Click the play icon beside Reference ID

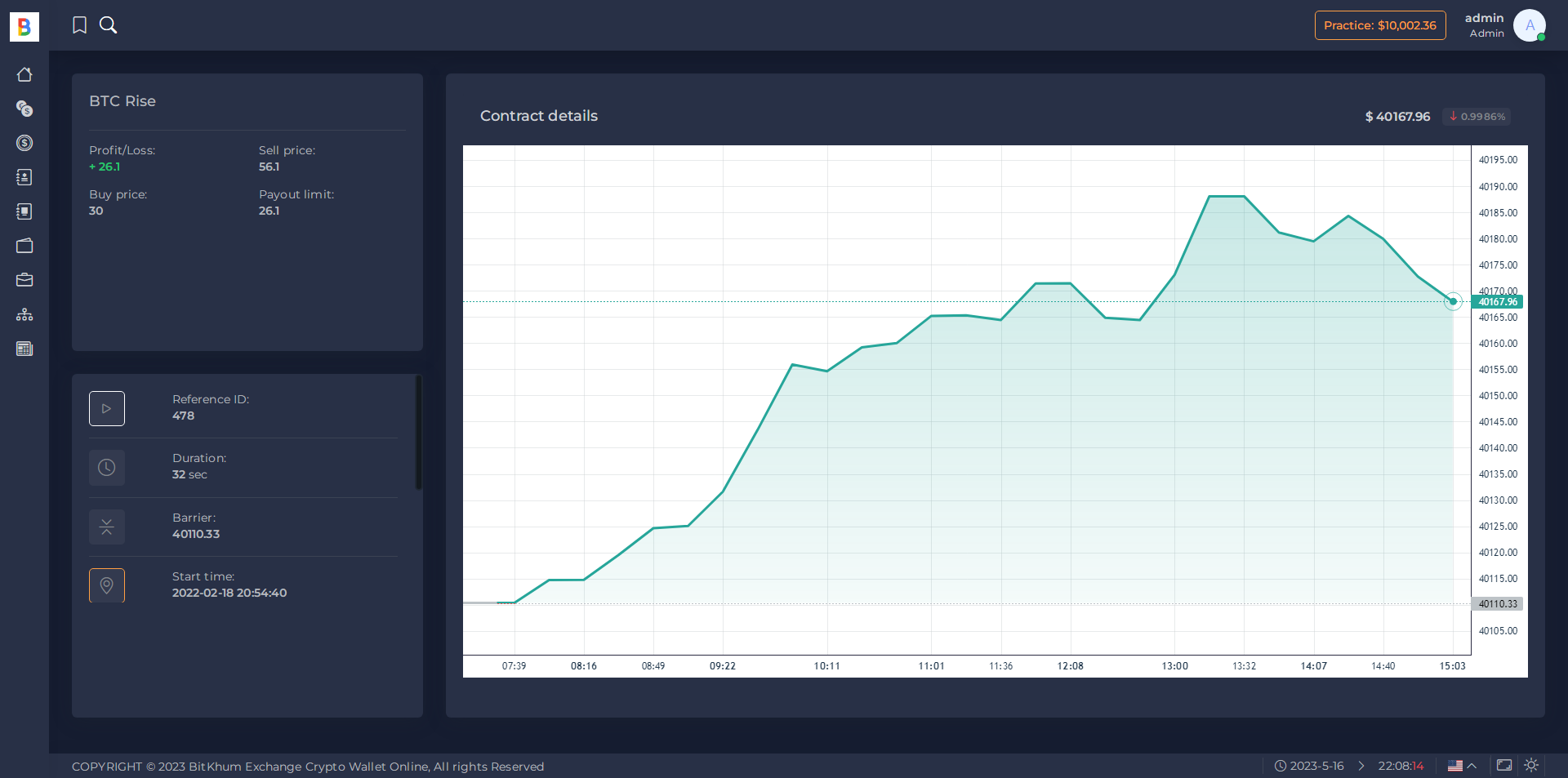(107, 408)
